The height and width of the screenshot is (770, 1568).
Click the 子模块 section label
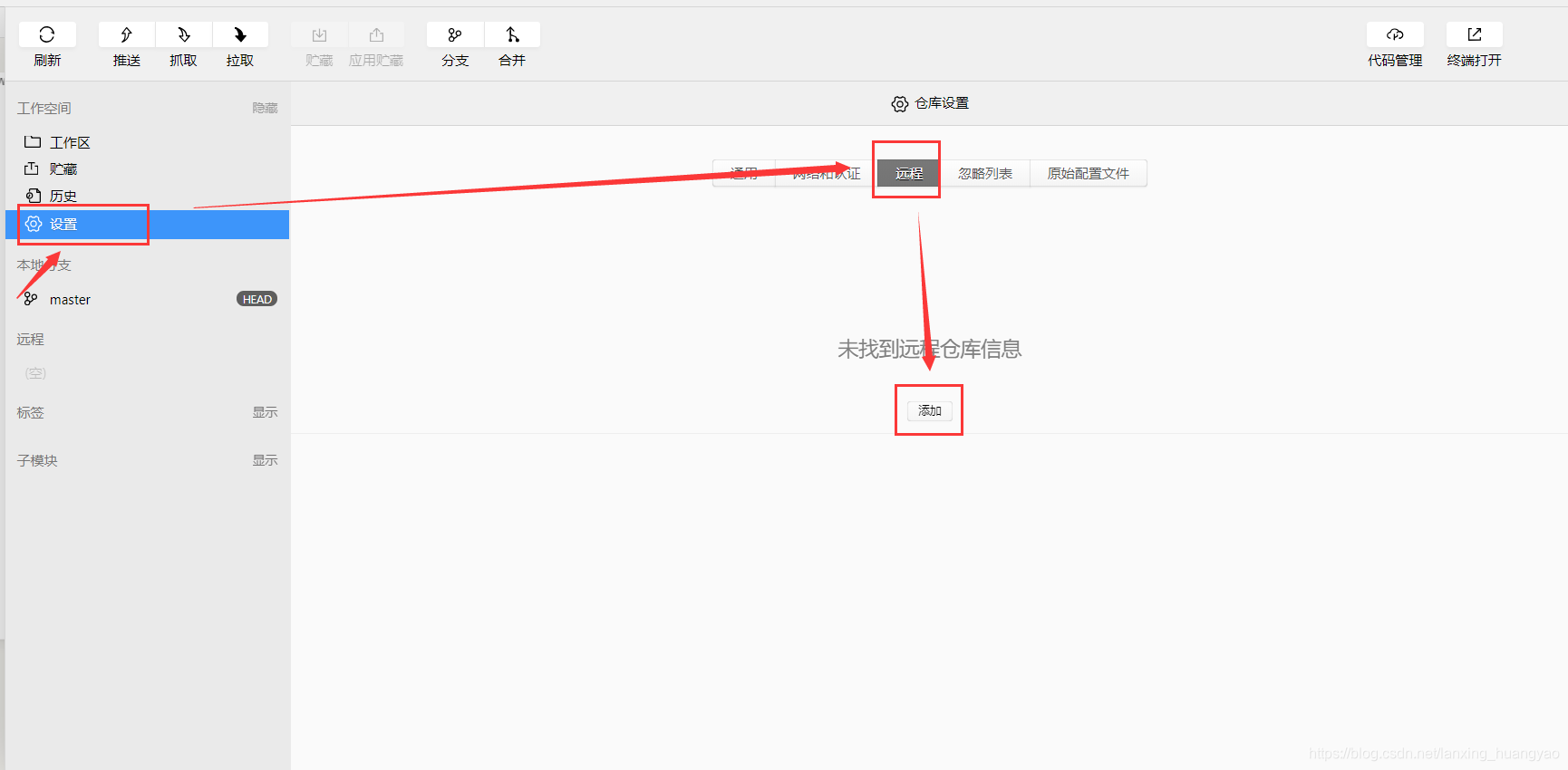click(x=37, y=460)
